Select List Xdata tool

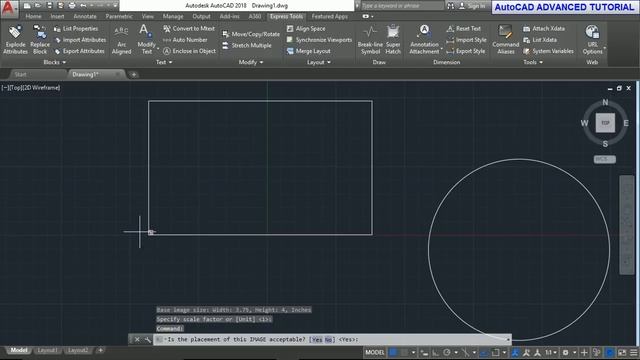540,40
